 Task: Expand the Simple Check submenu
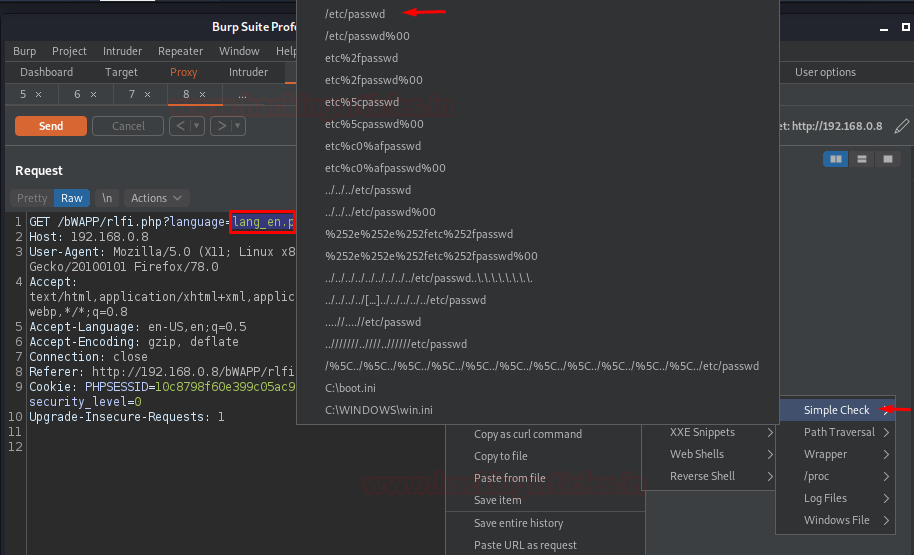[x=835, y=410]
